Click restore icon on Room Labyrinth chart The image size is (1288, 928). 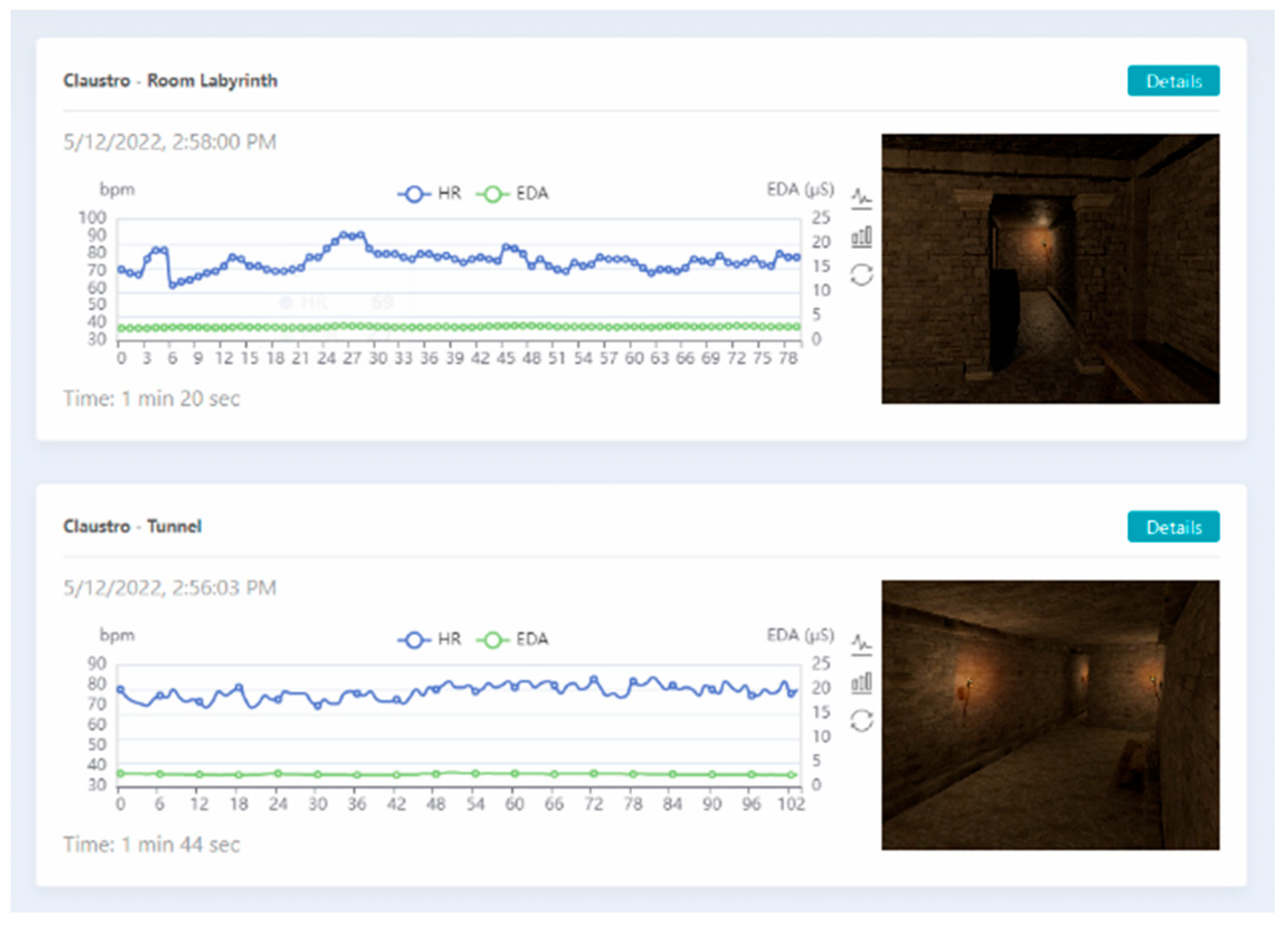point(861,275)
